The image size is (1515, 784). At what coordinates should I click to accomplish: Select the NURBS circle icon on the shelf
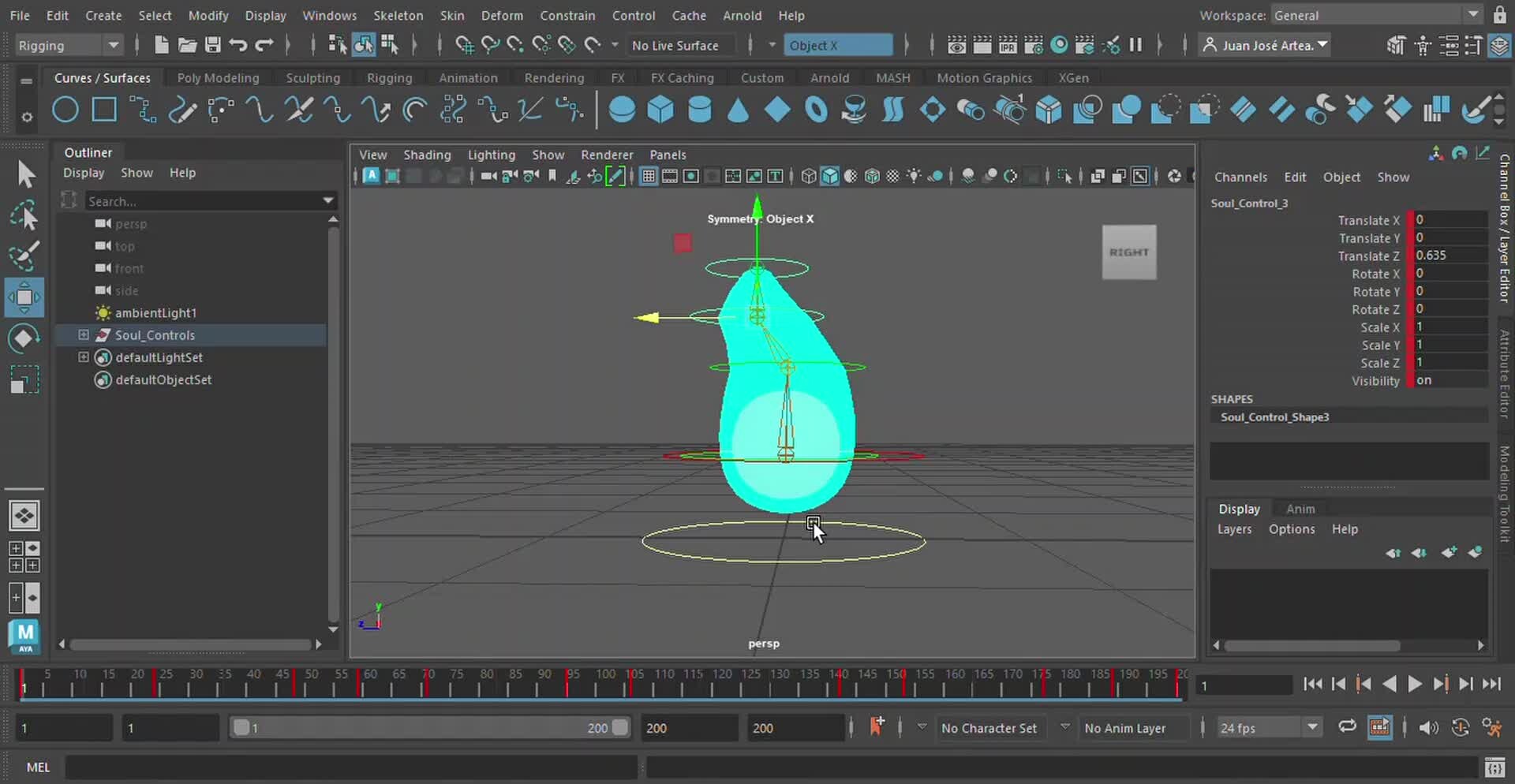[65, 110]
